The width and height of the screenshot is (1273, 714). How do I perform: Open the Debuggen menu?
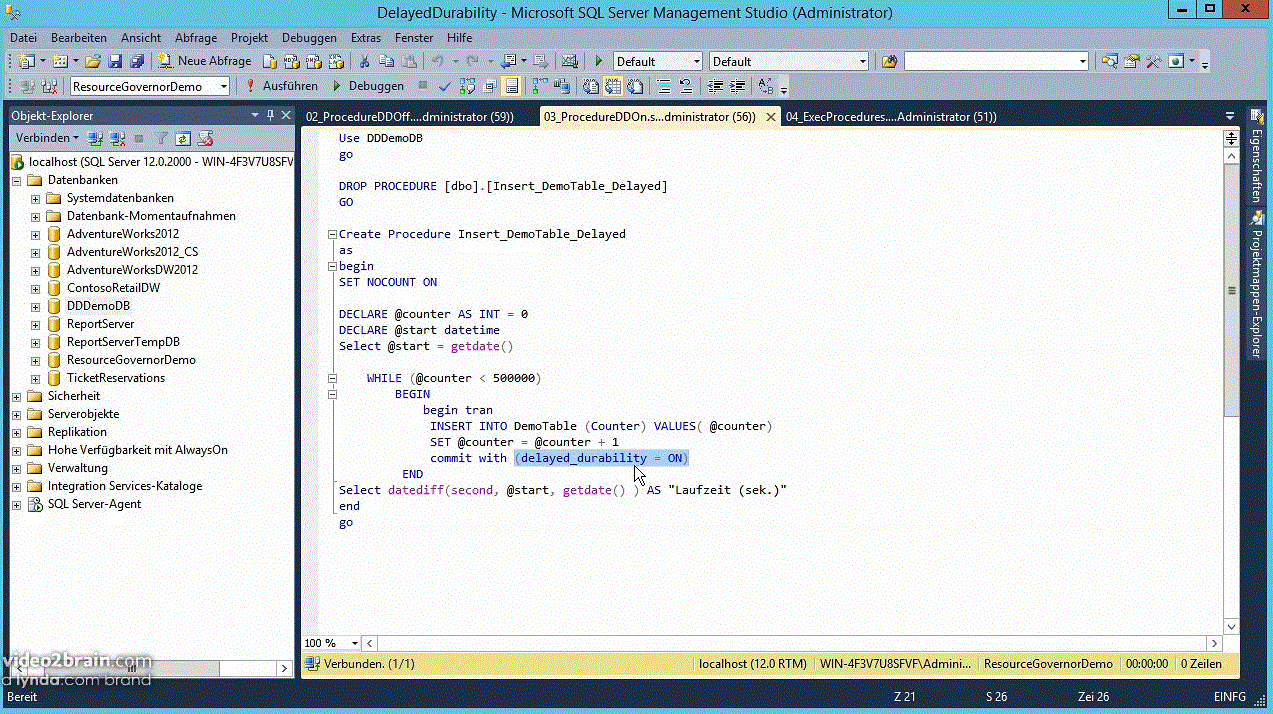(309, 37)
